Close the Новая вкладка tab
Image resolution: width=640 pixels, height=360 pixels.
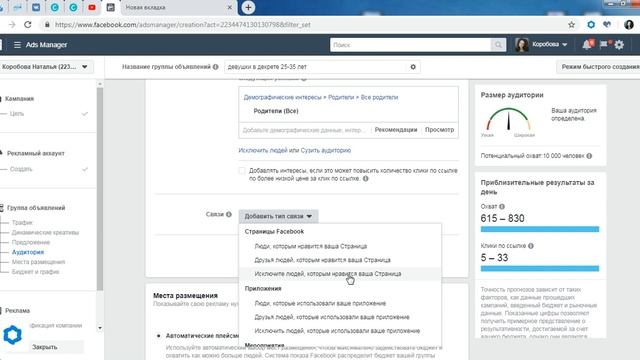(x=229, y=7)
